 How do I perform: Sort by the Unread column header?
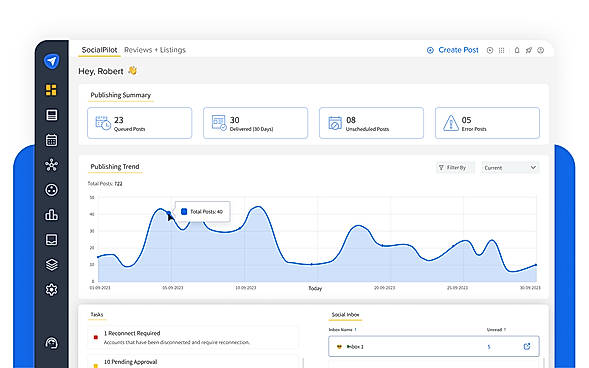pyautogui.click(x=496, y=330)
